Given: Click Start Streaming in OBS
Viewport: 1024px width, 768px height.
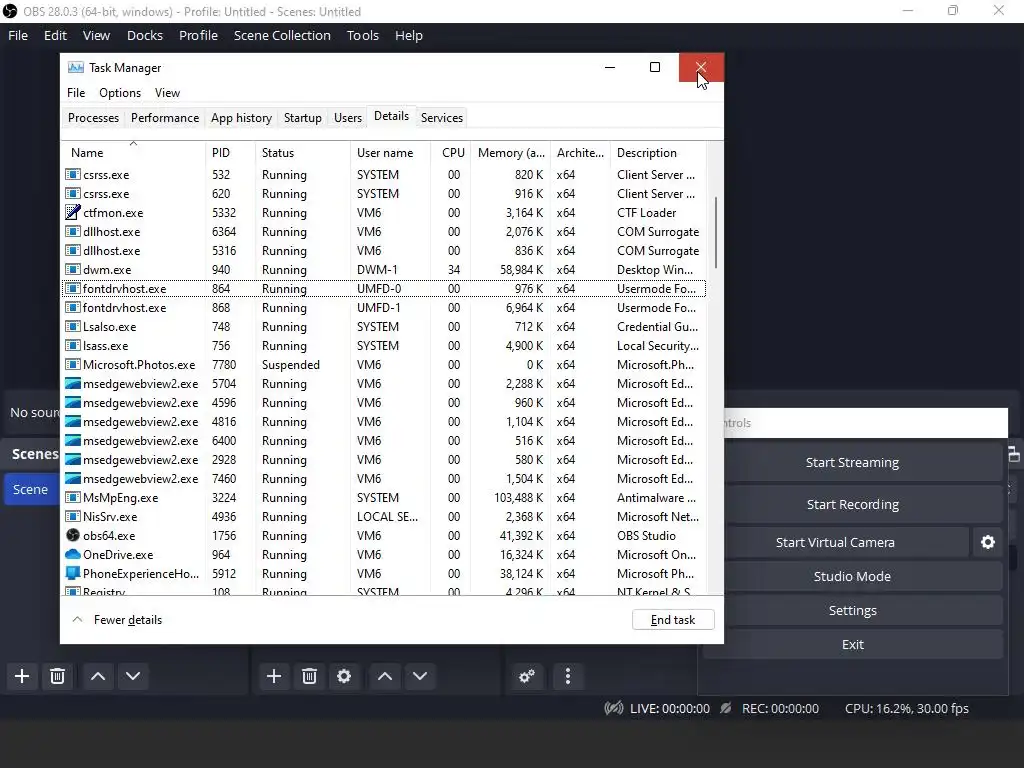Looking at the screenshot, I should (852, 462).
